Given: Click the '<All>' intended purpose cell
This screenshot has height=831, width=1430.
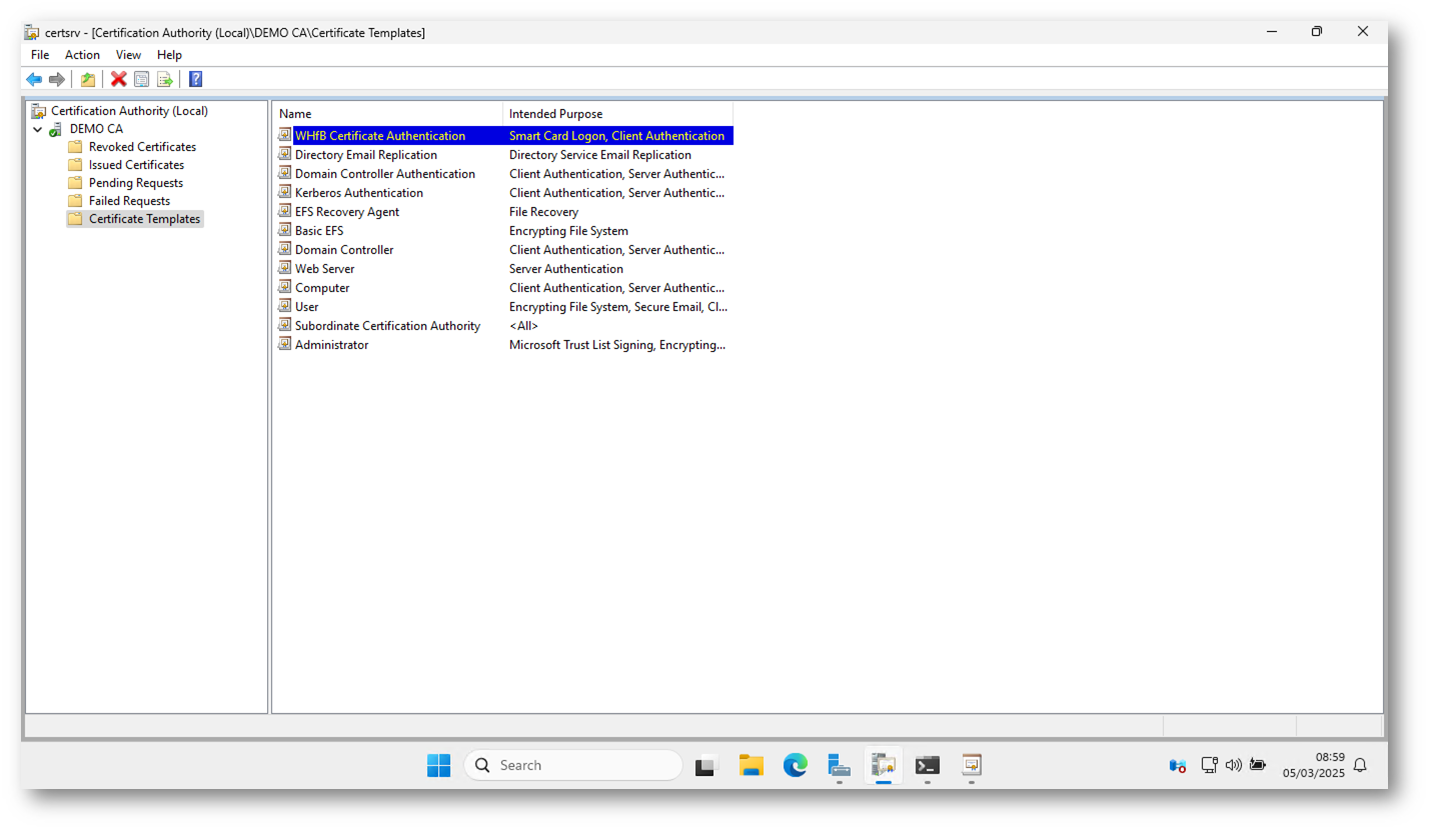Looking at the screenshot, I should point(524,326).
